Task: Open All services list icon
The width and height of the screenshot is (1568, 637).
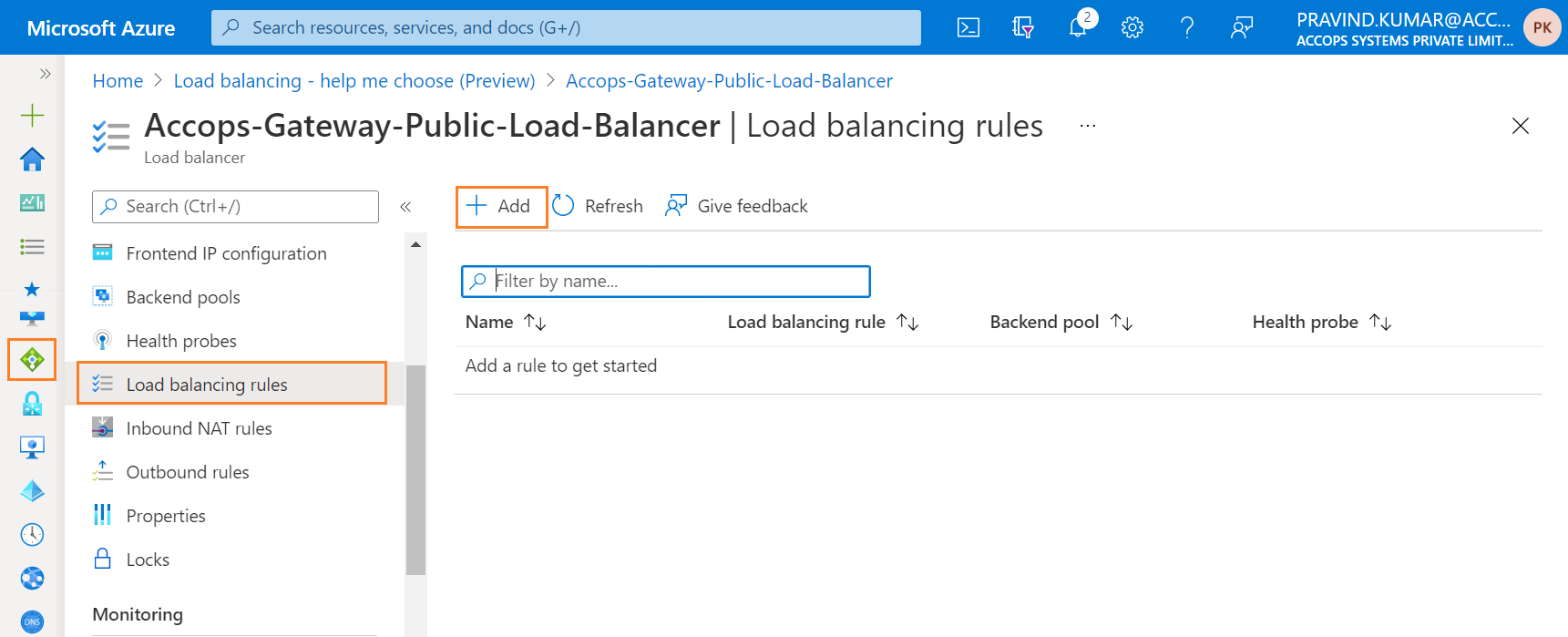Action: 32,246
